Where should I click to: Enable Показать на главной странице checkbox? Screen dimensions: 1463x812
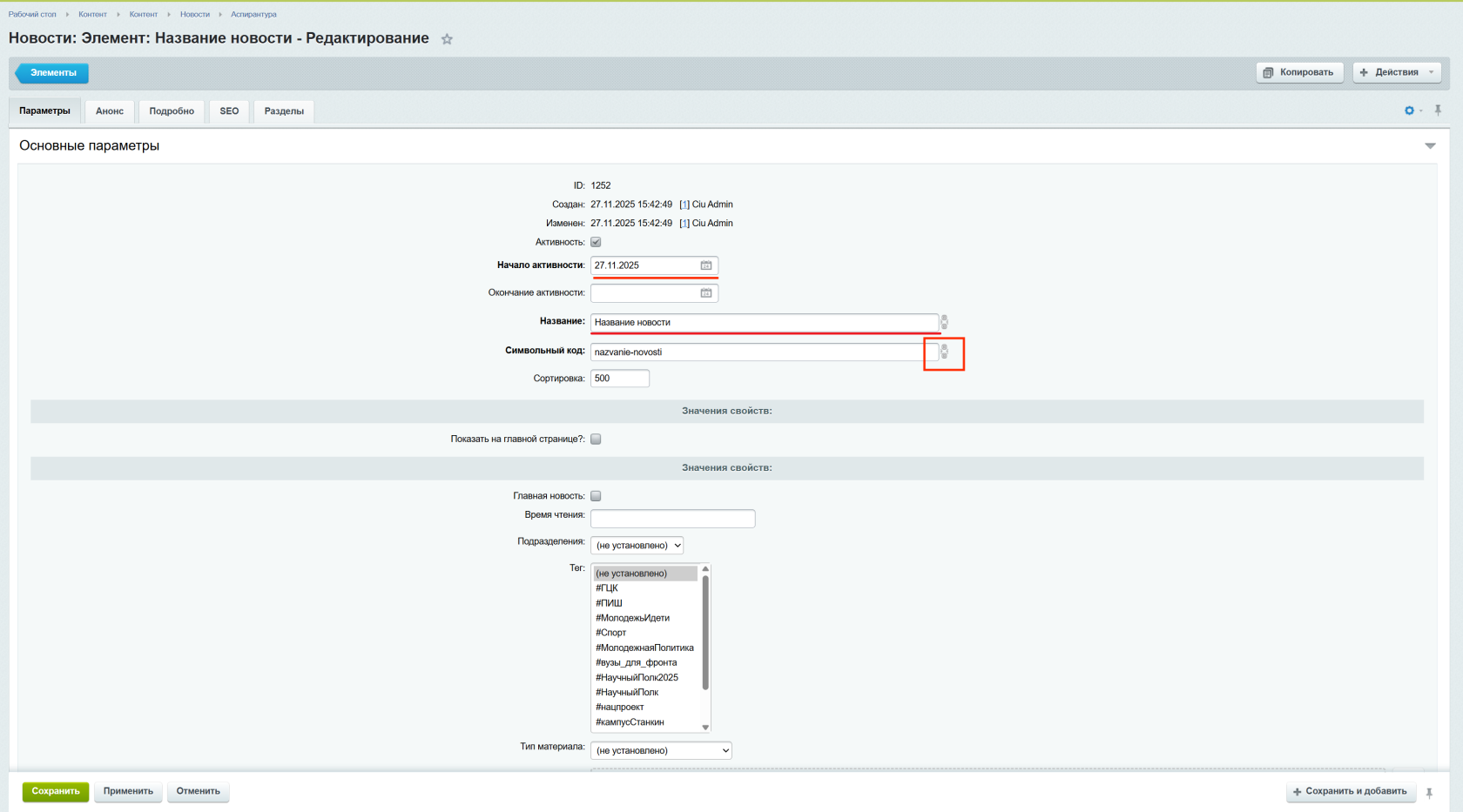[596, 439]
